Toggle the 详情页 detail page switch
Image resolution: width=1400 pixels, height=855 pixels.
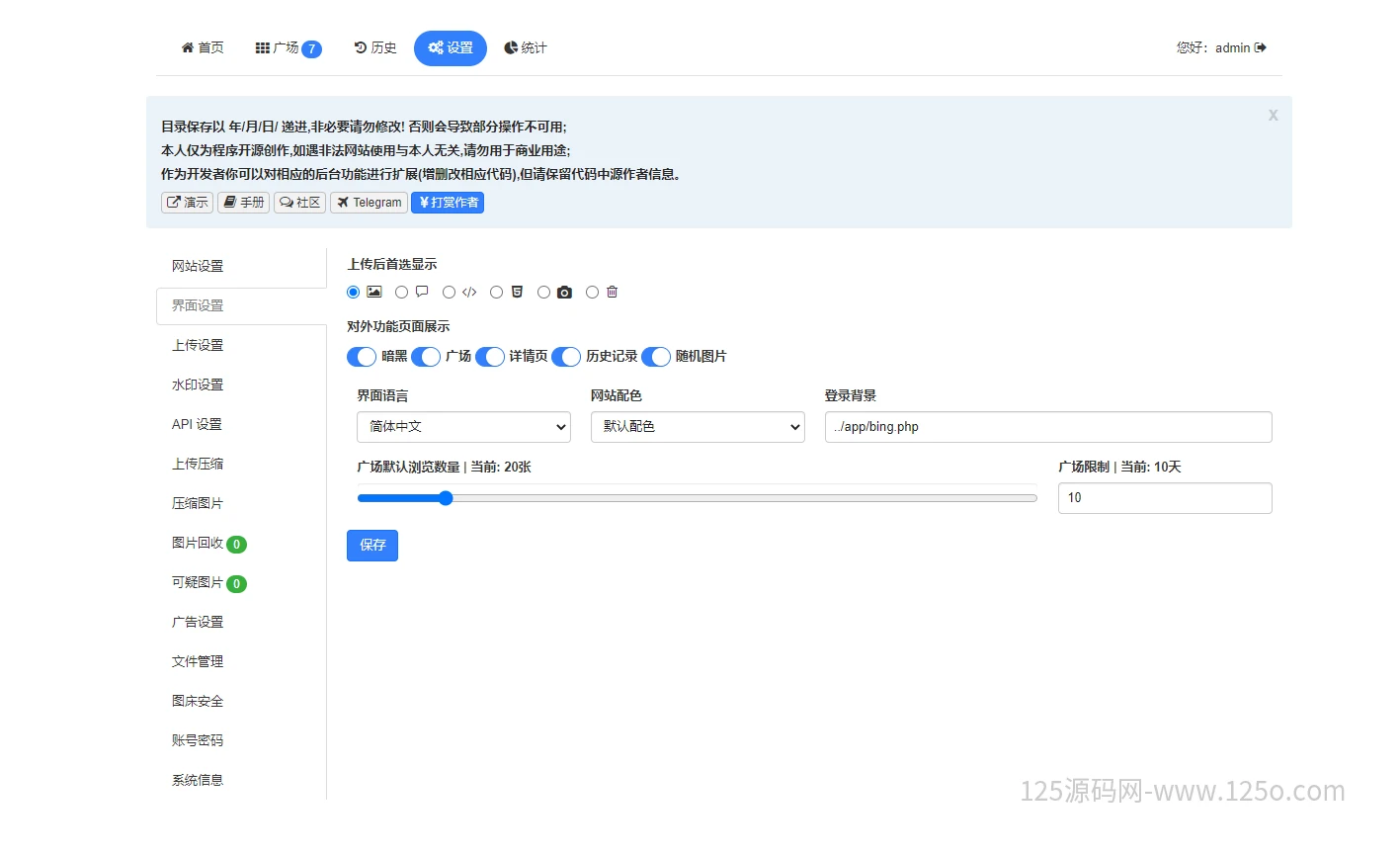pos(490,357)
